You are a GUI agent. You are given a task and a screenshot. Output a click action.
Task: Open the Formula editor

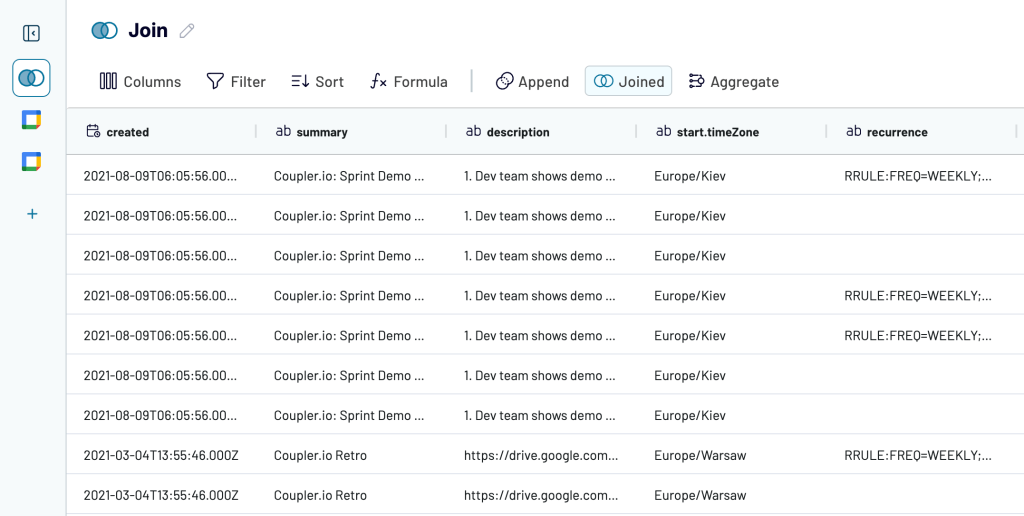[x=409, y=82]
